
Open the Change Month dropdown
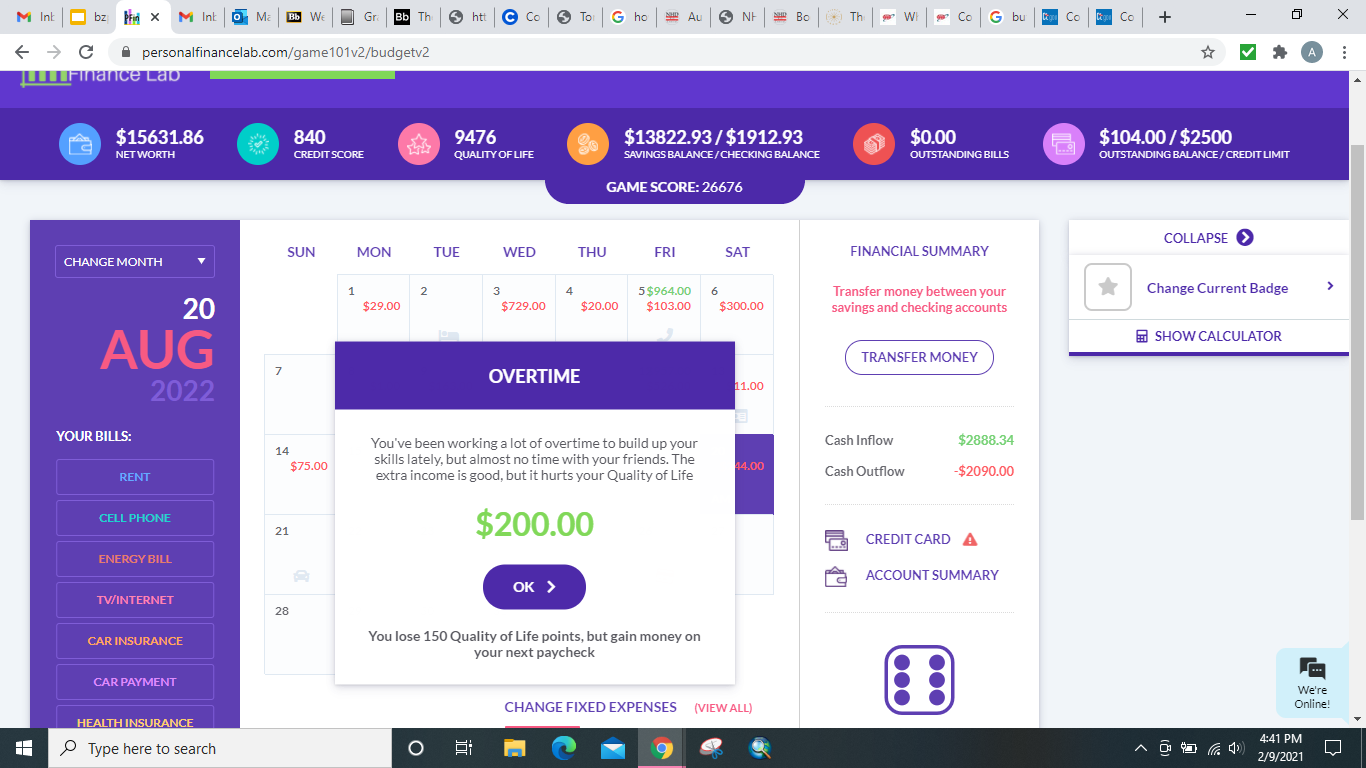click(134, 261)
